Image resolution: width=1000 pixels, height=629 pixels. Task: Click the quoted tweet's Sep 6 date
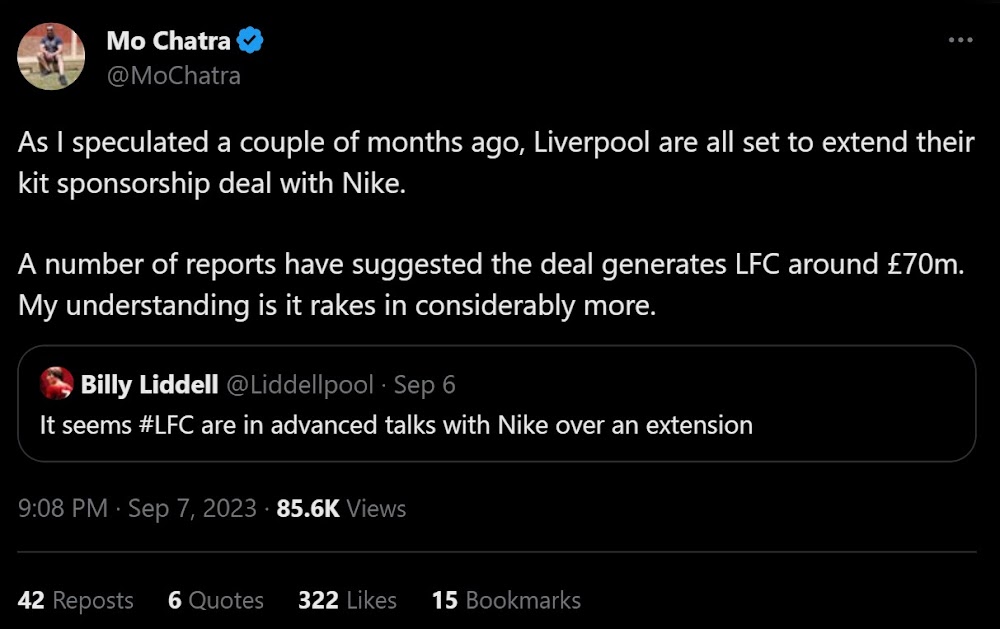pyautogui.click(x=425, y=384)
